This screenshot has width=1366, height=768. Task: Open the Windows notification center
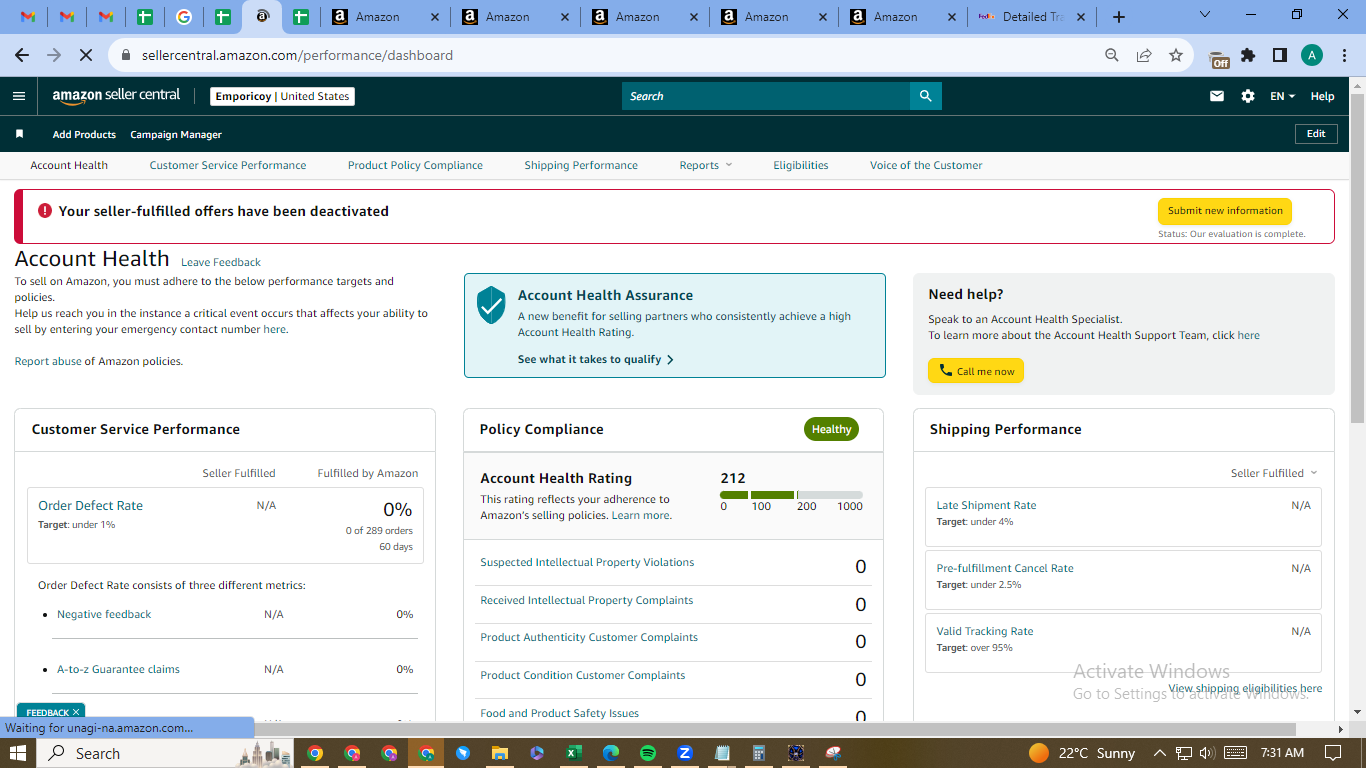pos(1333,753)
